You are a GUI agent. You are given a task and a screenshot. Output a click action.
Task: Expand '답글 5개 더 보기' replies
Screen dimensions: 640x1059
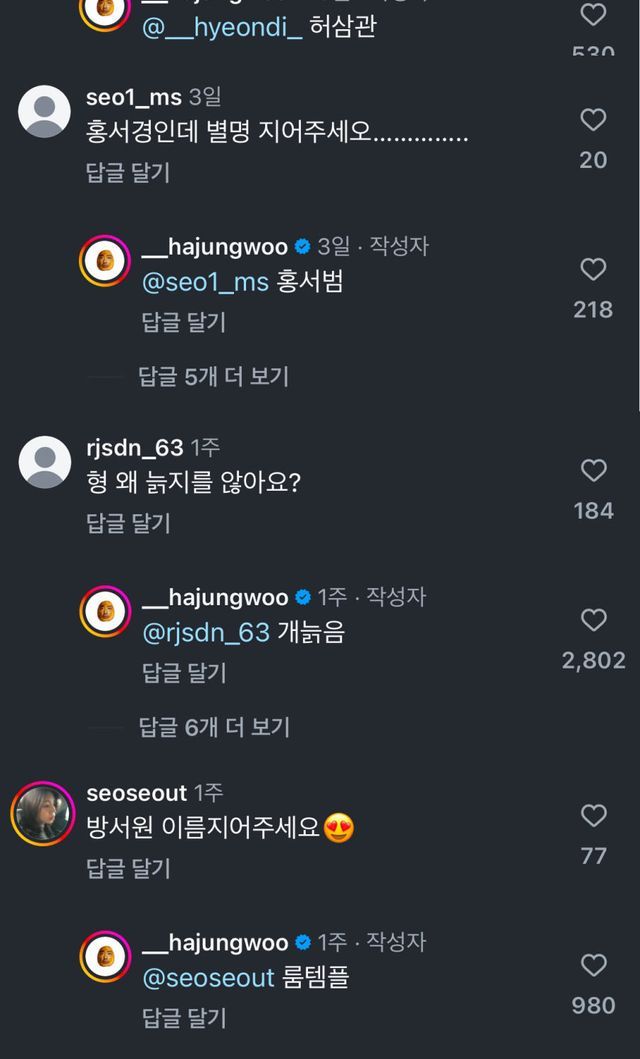click(213, 376)
